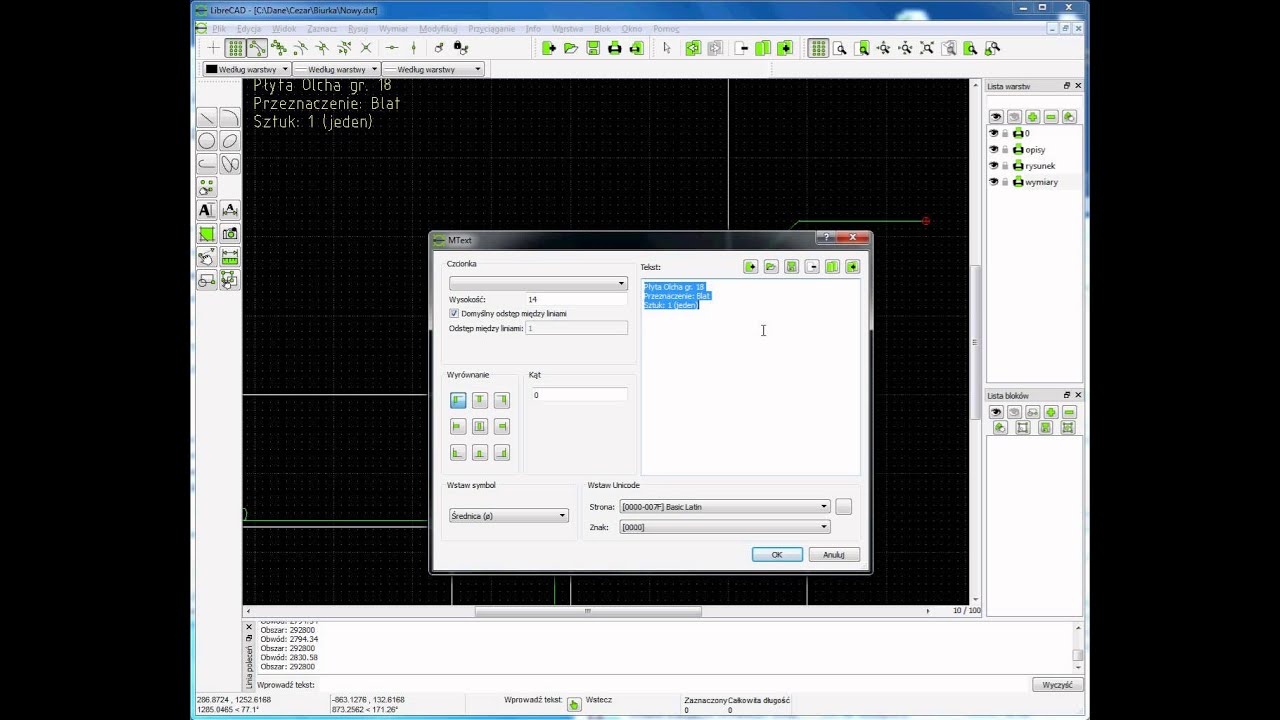Select top-left text alignment button
This screenshot has height=720, width=1280.
458,400
